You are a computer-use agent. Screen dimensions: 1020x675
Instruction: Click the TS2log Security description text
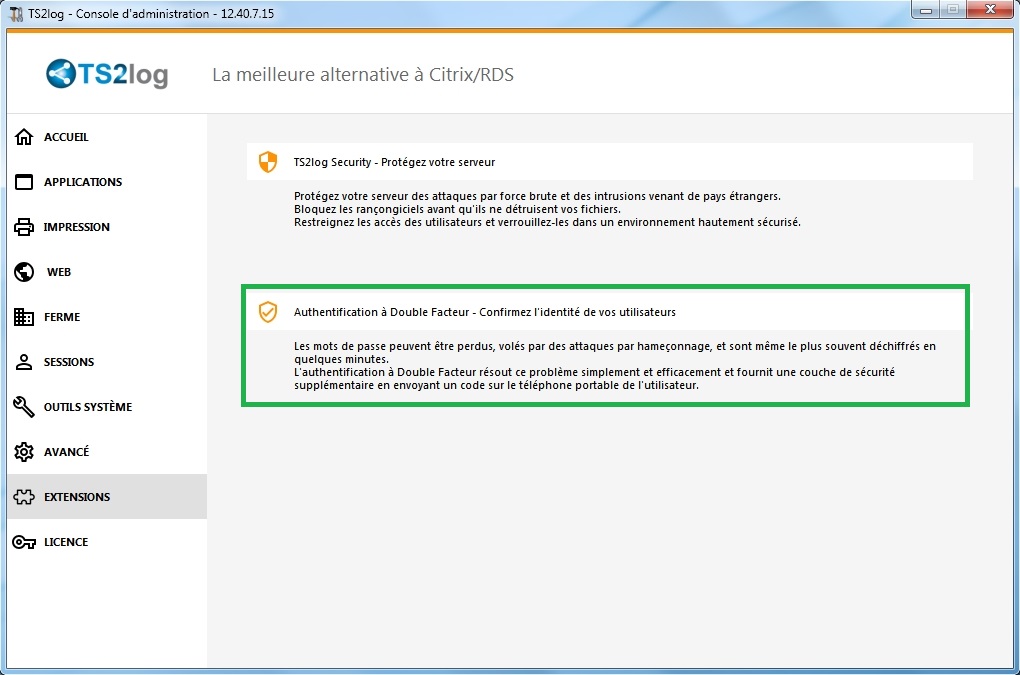click(x=547, y=209)
